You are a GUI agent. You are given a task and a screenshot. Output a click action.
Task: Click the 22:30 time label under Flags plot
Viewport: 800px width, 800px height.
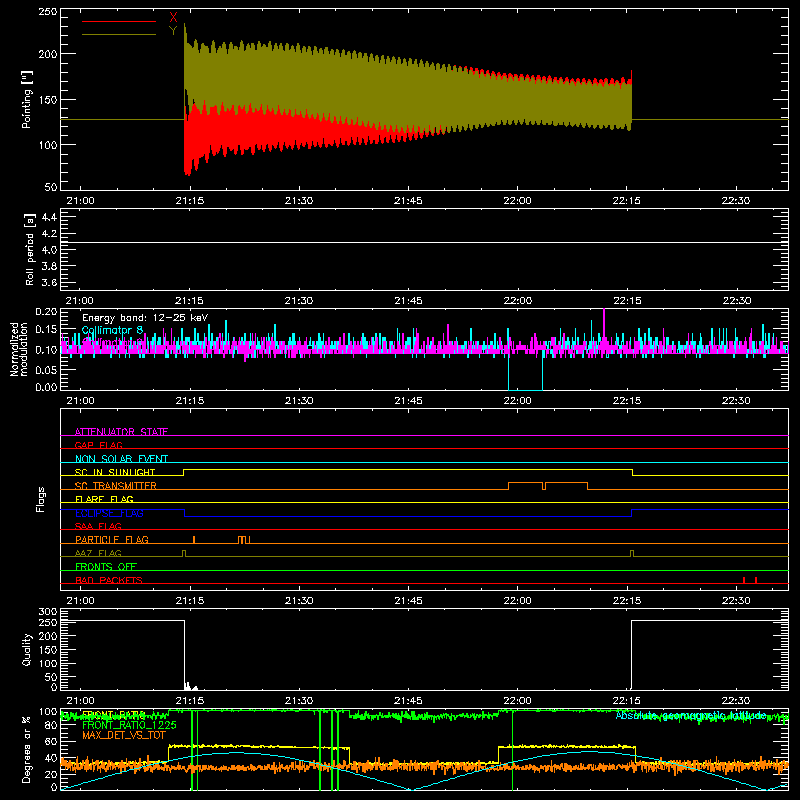coord(736,601)
